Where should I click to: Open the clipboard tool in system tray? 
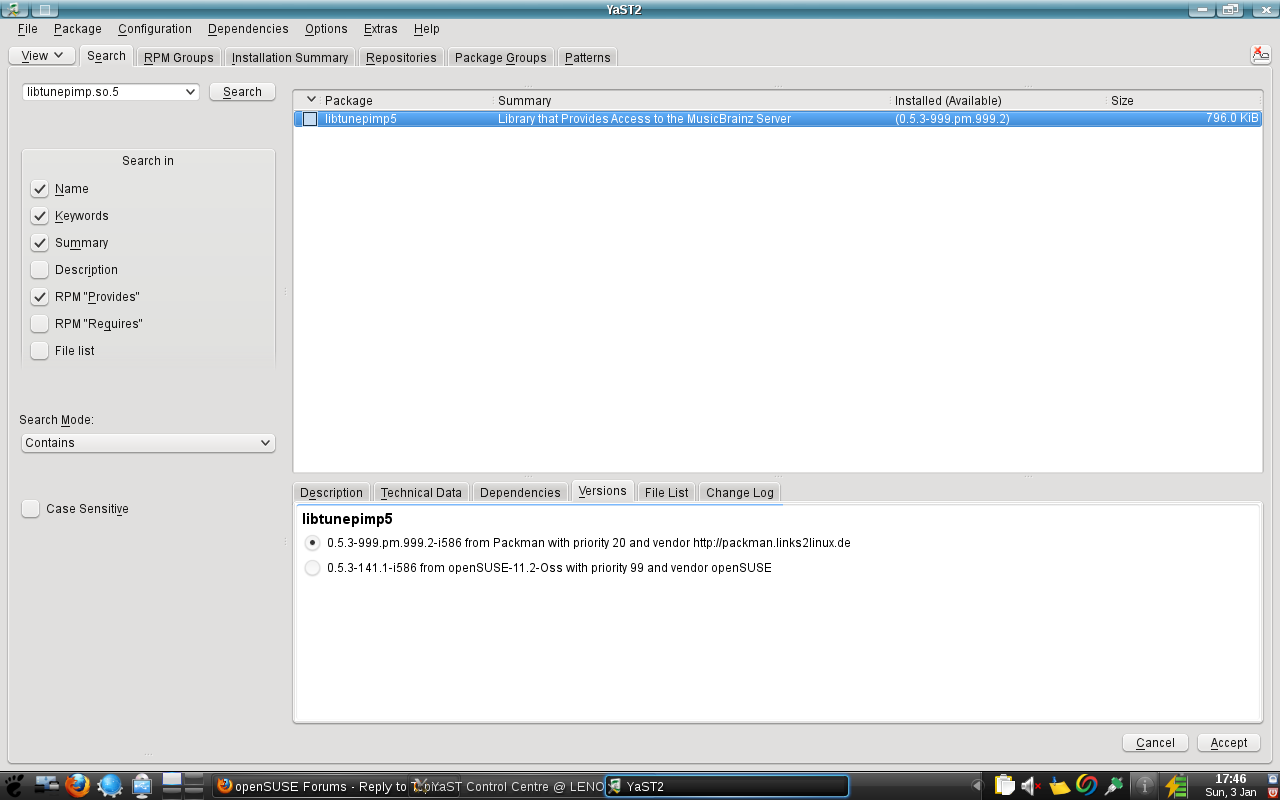coord(1004,786)
